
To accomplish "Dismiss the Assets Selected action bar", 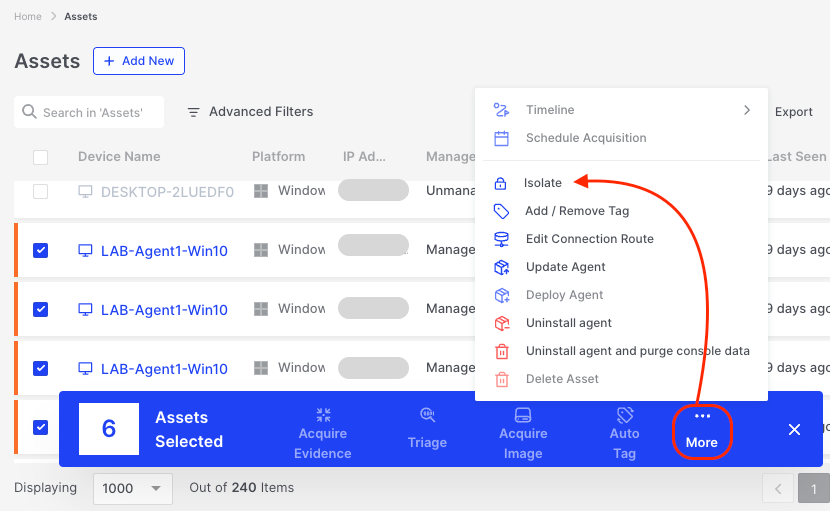I will tap(794, 429).
